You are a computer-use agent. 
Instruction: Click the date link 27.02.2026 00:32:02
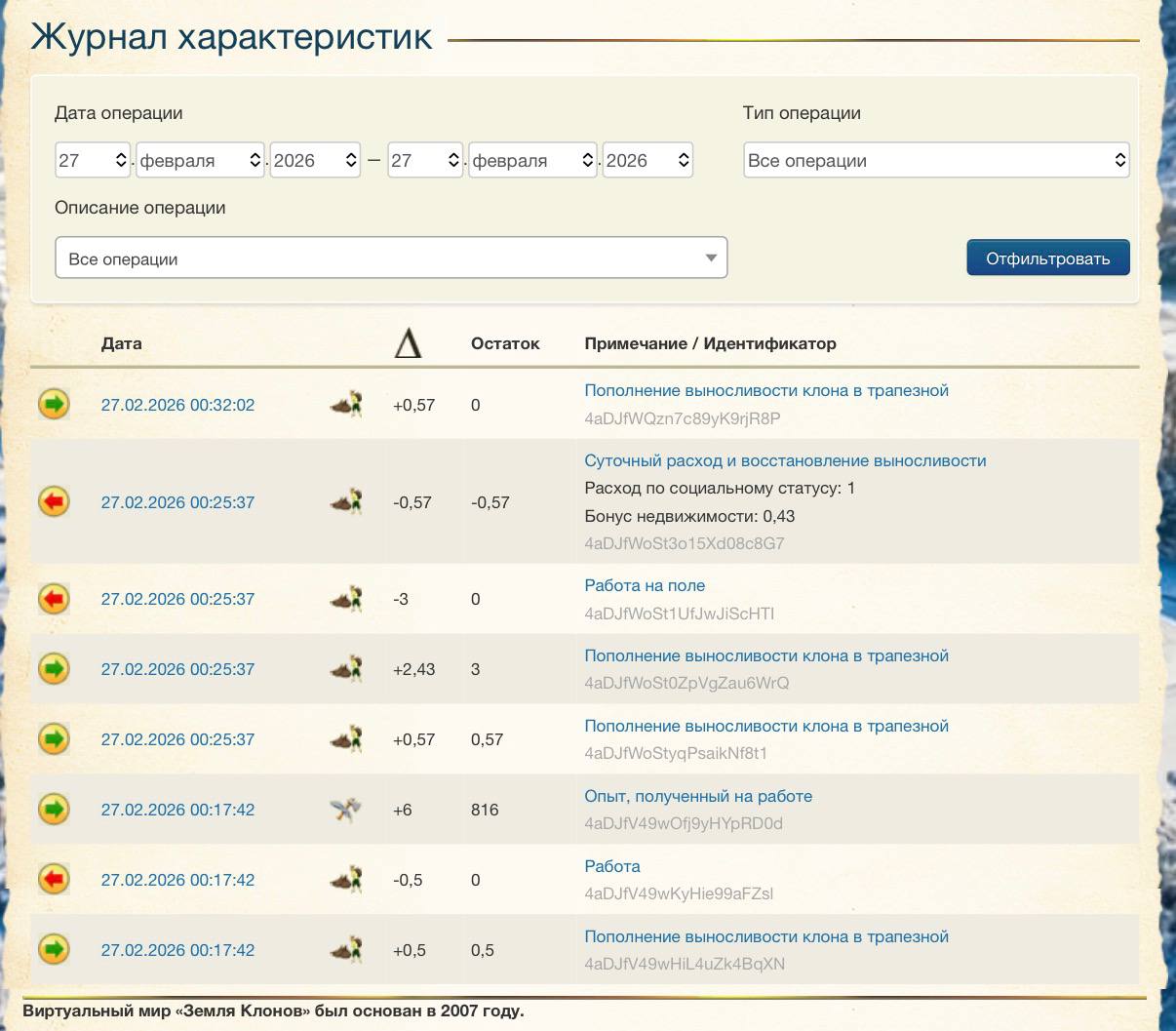click(177, 405)
